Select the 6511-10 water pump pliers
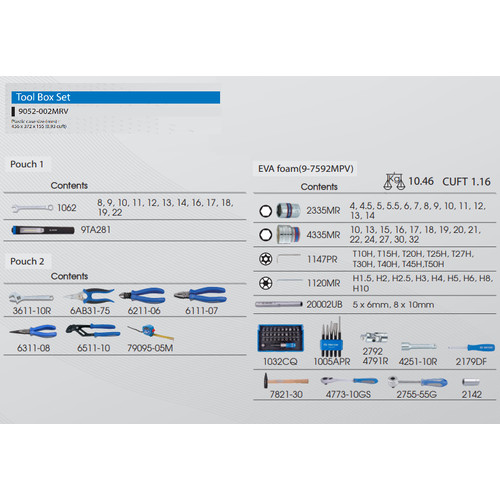 click(x=93, y=331)
